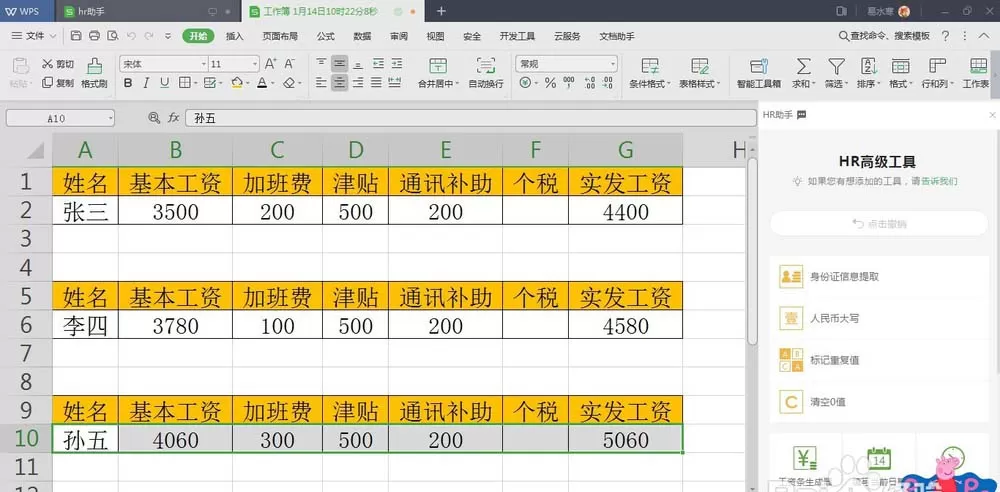This screenshot has width=1000, height=492.
Task: Click the decrease decimal places icon
Action: [608, 83]
